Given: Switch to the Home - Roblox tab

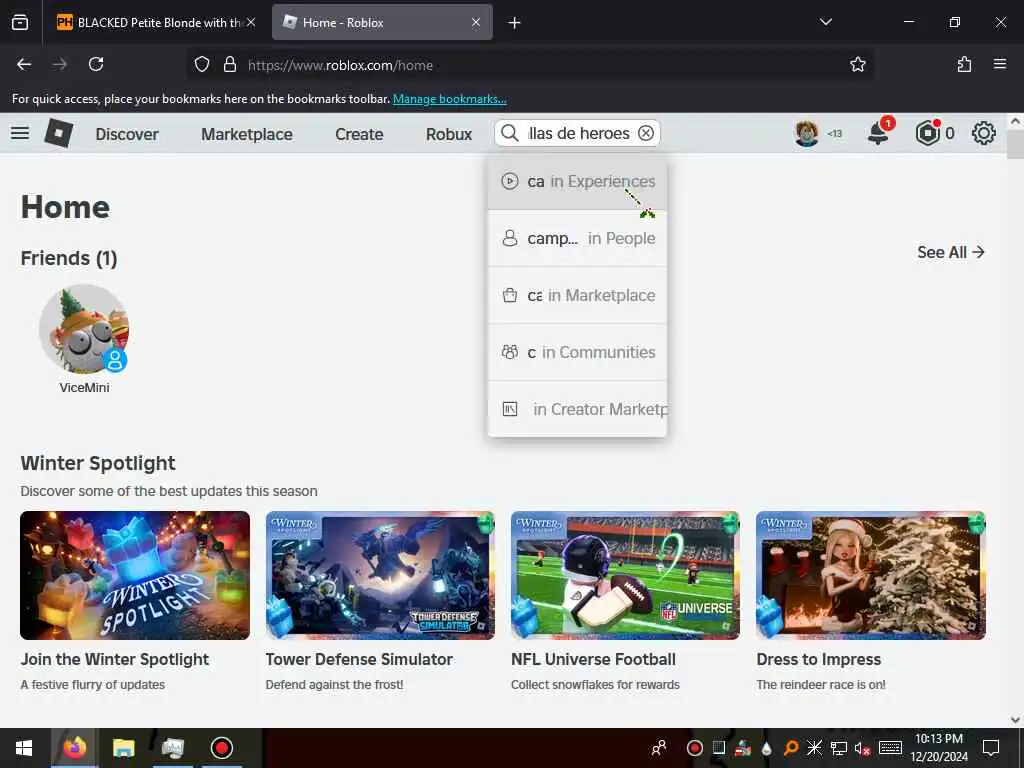Looking at the screenshot, I should pyautogui.click(x=382, y=22).
